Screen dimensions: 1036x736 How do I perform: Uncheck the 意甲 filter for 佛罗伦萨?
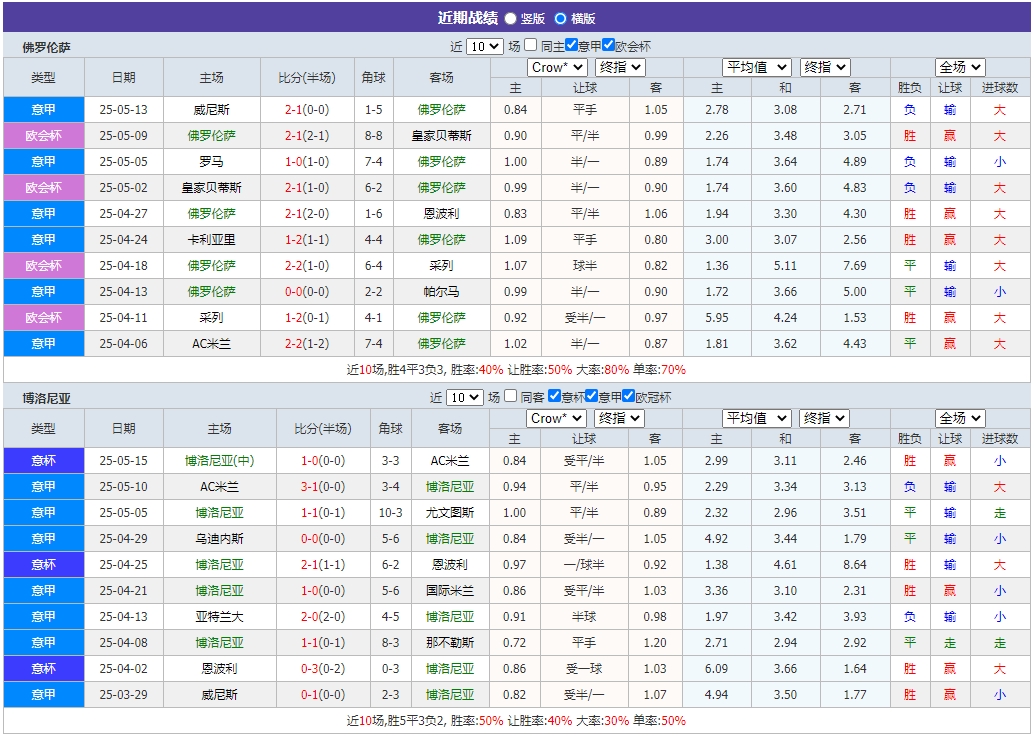pyautogui.click(x=570, y=45)
